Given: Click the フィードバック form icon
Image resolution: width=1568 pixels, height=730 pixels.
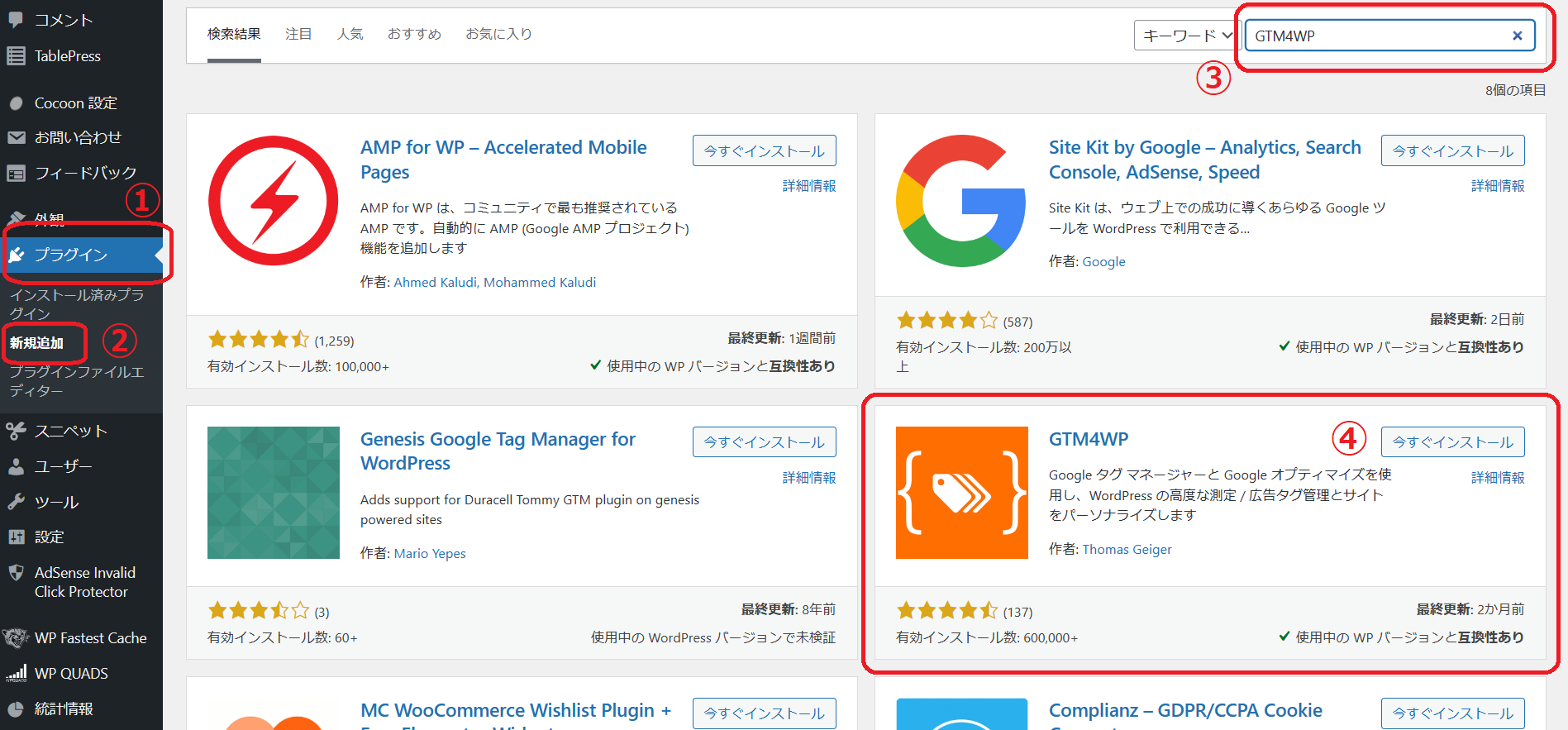Looking at the screenshot, I should [x=16, y=173].
